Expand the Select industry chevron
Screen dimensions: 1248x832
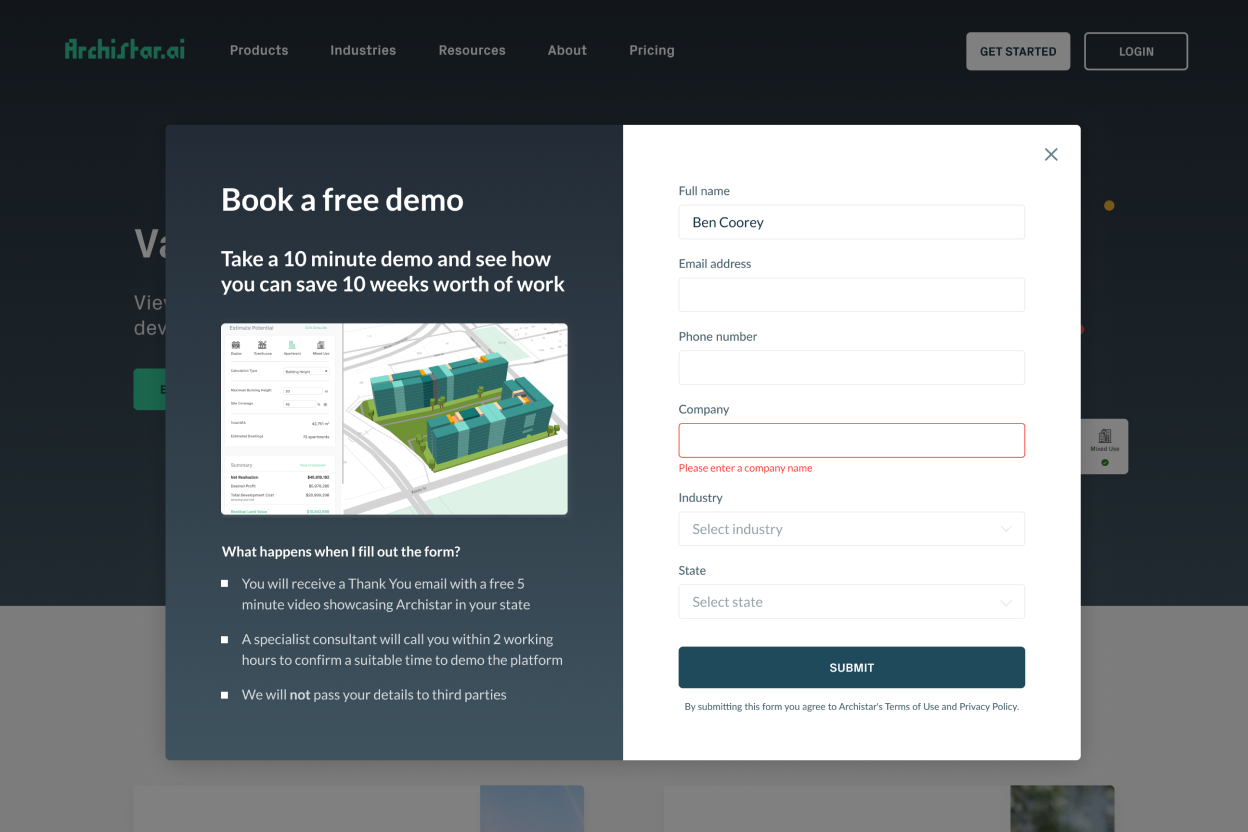tap(1006, 529)
